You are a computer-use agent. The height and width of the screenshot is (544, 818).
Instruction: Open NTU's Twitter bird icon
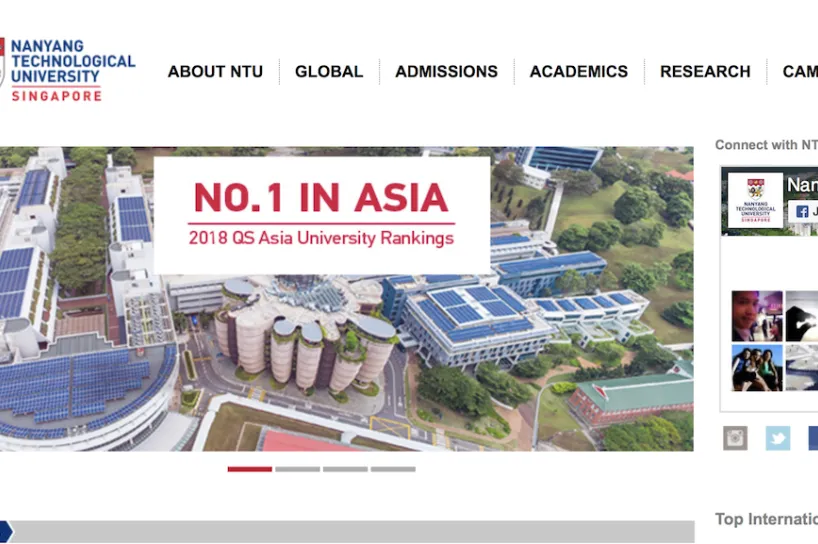point(777,438)
